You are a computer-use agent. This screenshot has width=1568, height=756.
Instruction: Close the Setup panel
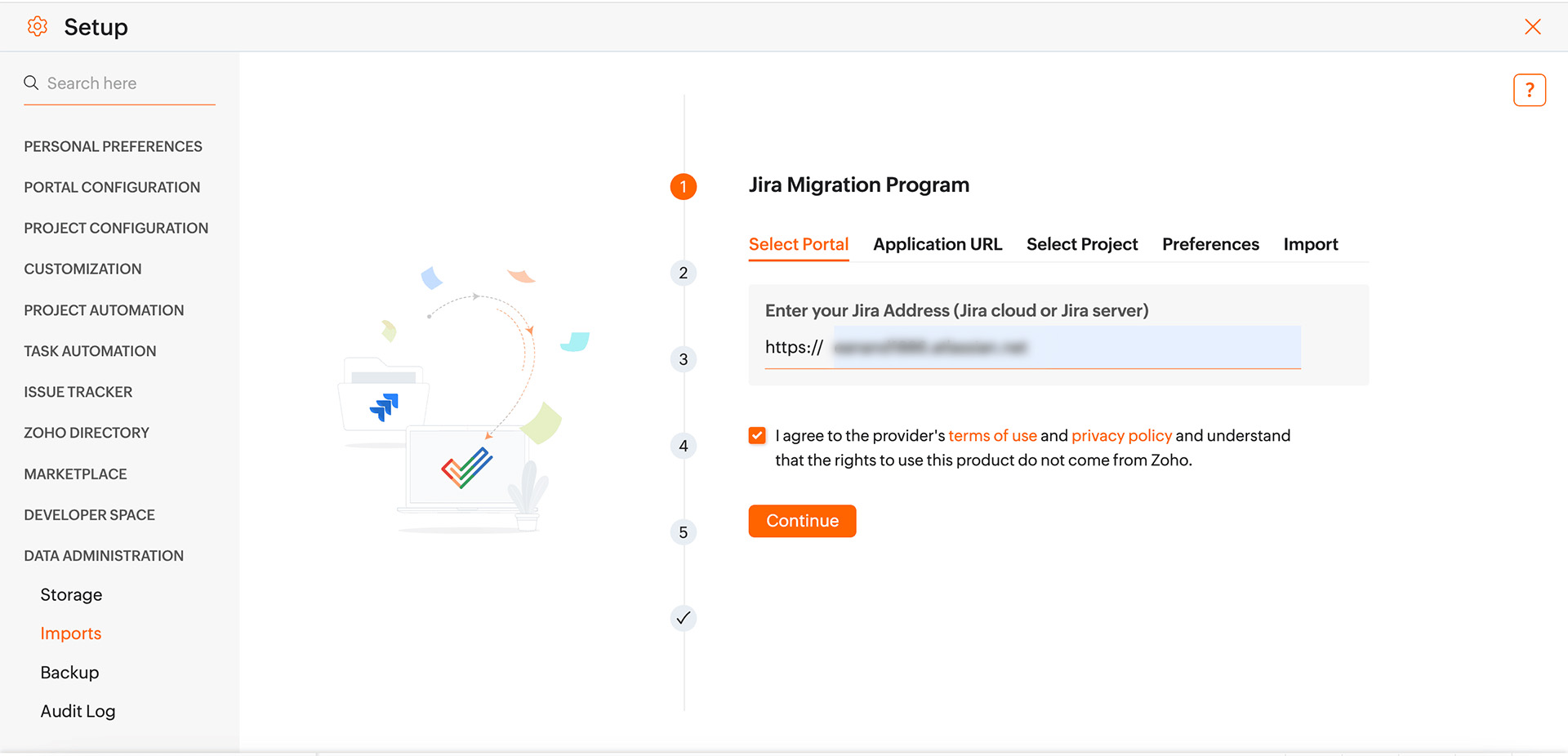point(1532,27)
